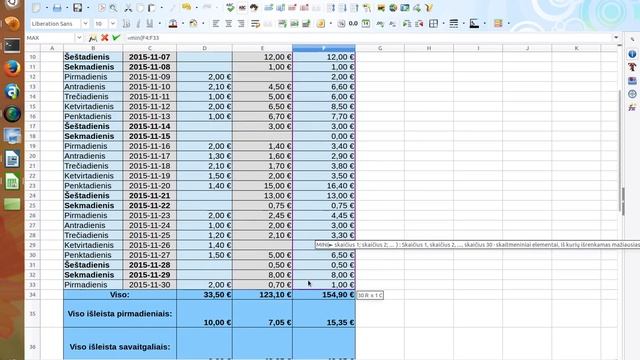Toggle the sidebar Properties deck
Image resolution: width=640 pixels, height=360 pixels.
point(632,54)
